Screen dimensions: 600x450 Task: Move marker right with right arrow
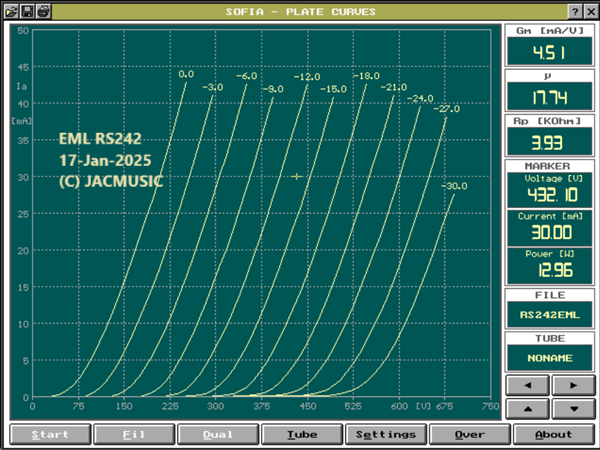[573, 385]
